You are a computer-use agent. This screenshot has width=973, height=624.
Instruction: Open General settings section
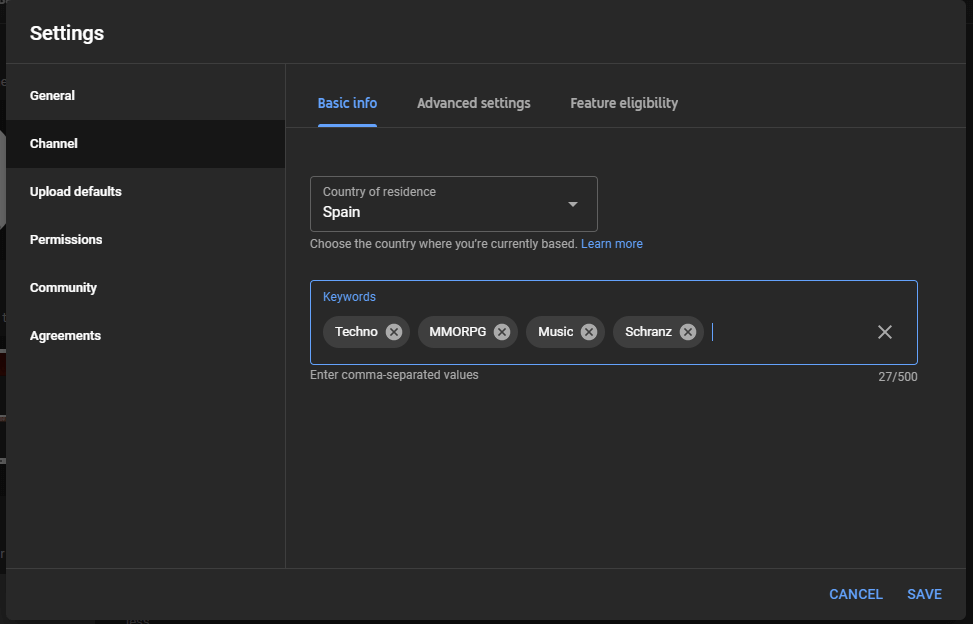[x=53, y=96]
